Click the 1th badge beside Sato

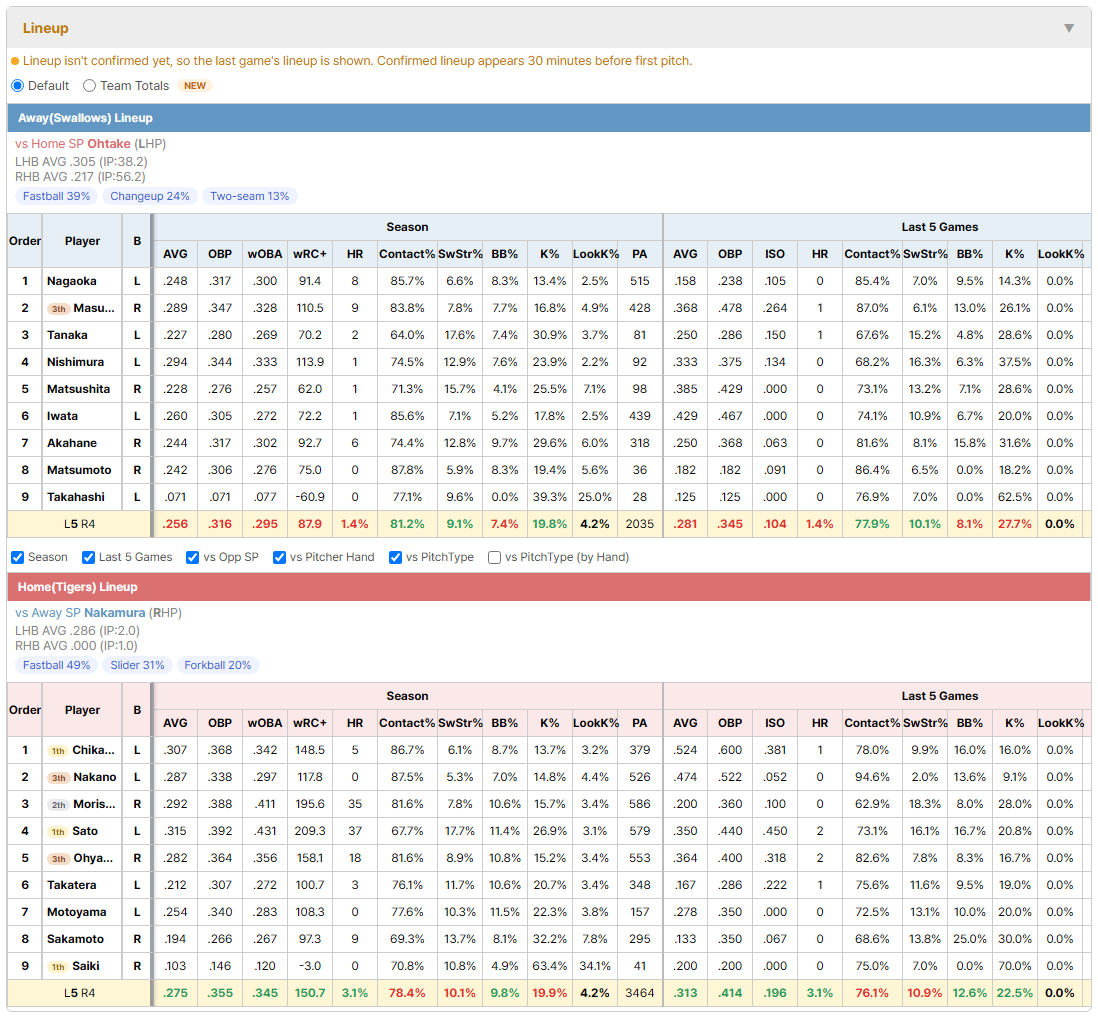coord(58,832)
